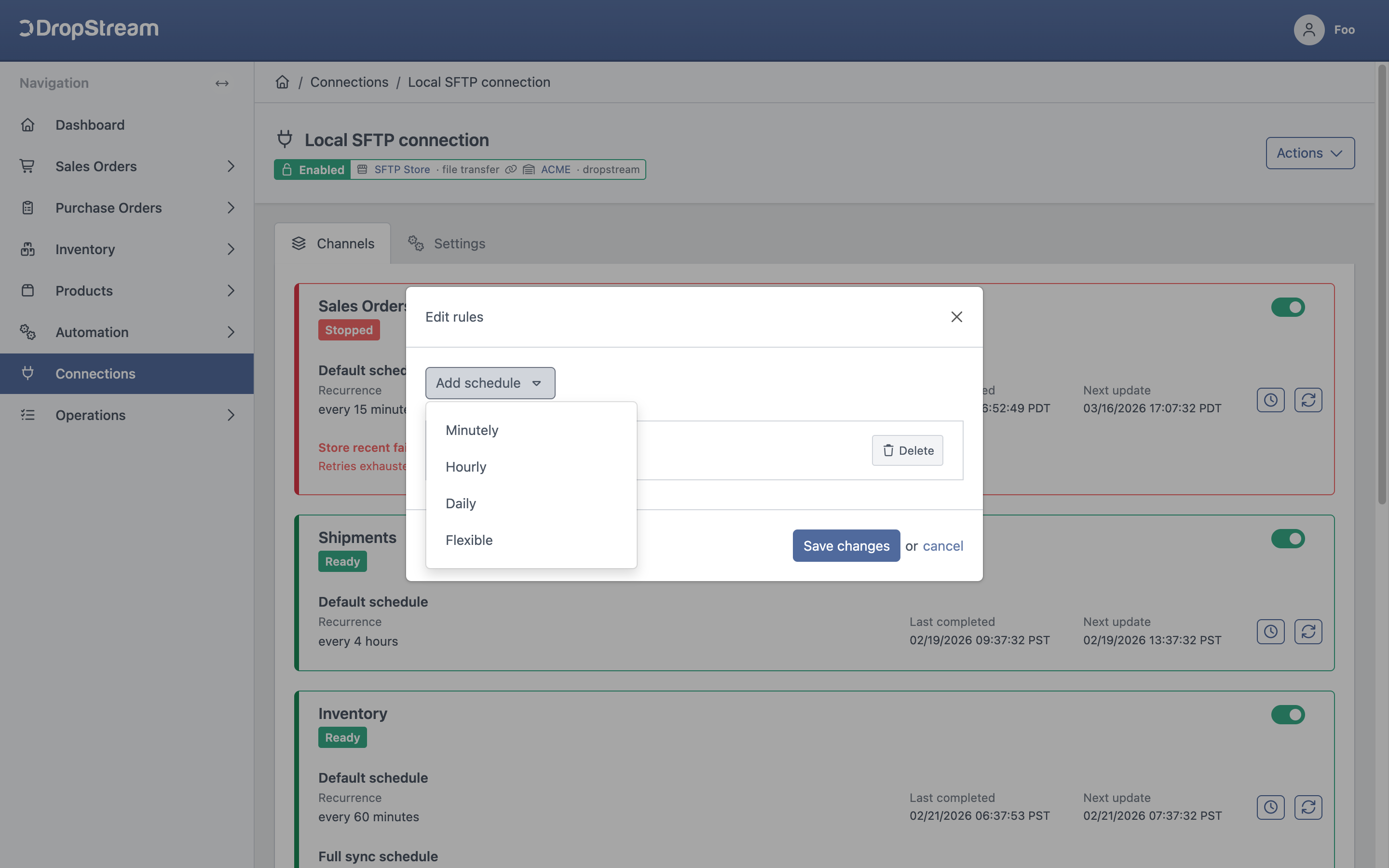Click the Stopped status badge
This screenshot has height=868, width=1389.
(x=349, y=330)
